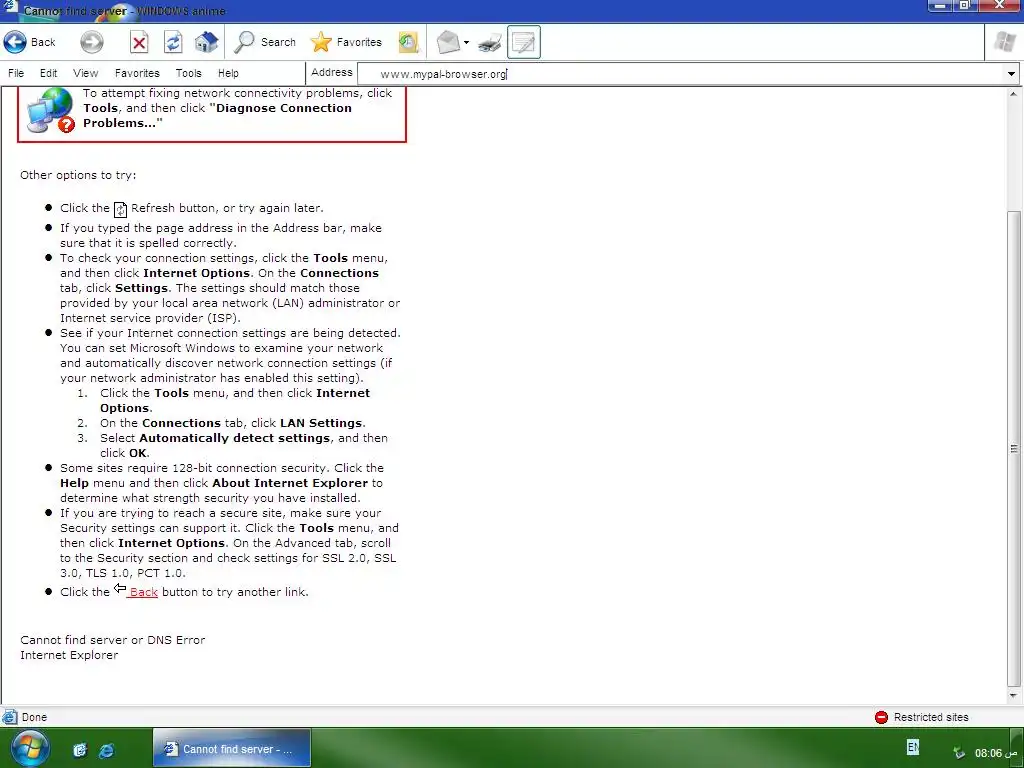1024x768 pixels.
Task: Select the Cannot find server taskbar button
Action: 231,748
